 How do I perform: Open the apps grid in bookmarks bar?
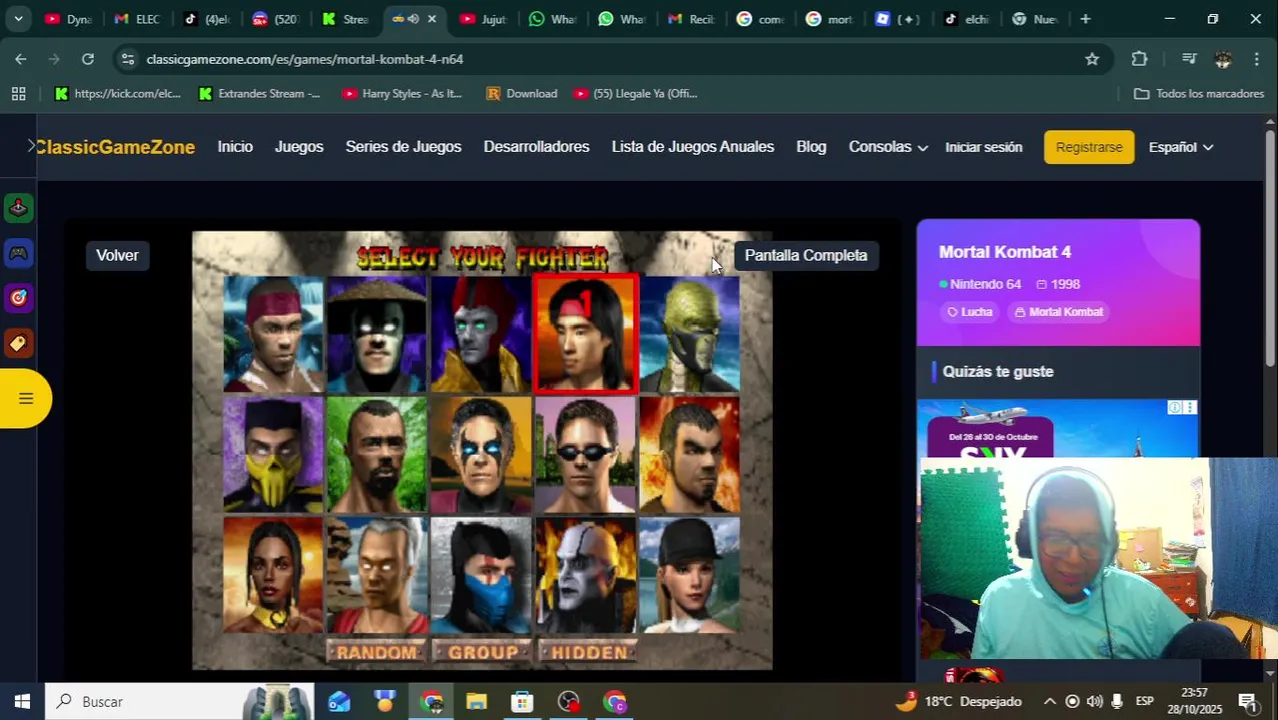18,93
